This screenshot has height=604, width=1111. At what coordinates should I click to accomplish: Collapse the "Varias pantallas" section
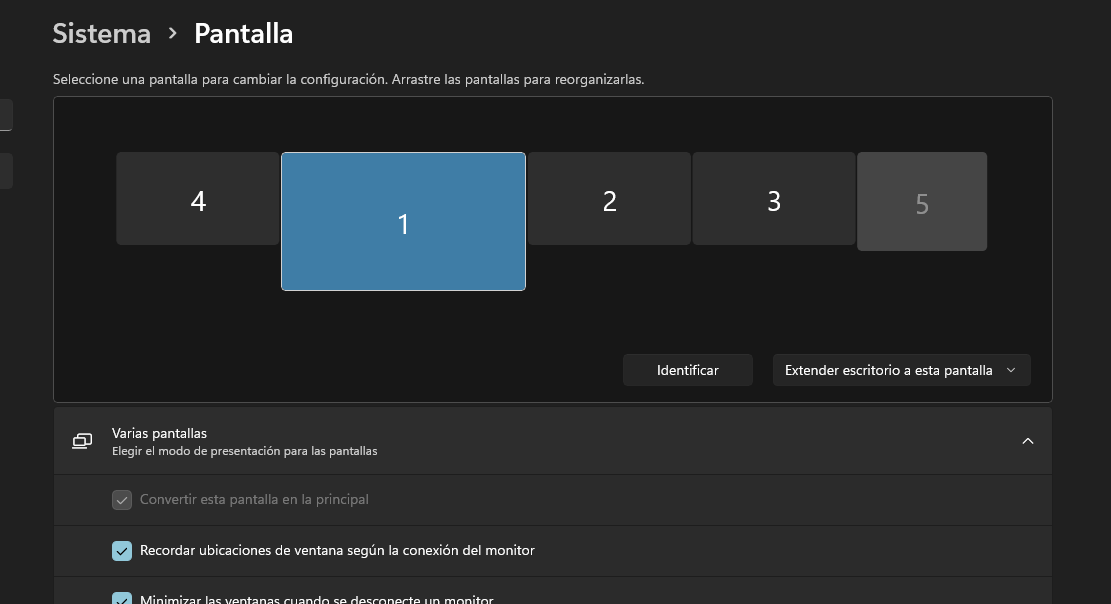tap(1028, 441)
